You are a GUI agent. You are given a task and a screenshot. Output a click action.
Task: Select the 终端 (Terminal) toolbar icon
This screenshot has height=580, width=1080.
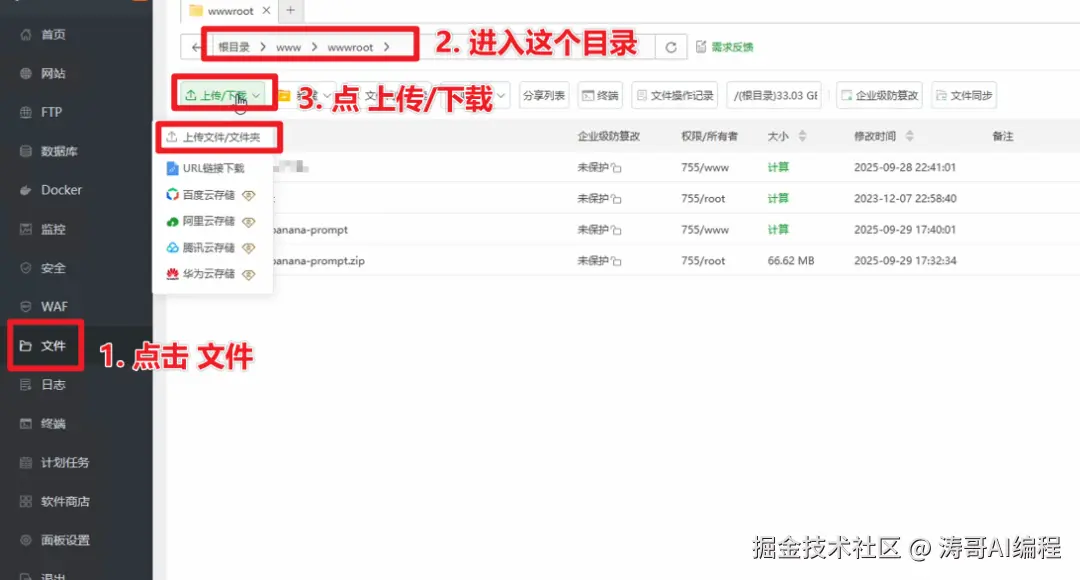[599, 95]
